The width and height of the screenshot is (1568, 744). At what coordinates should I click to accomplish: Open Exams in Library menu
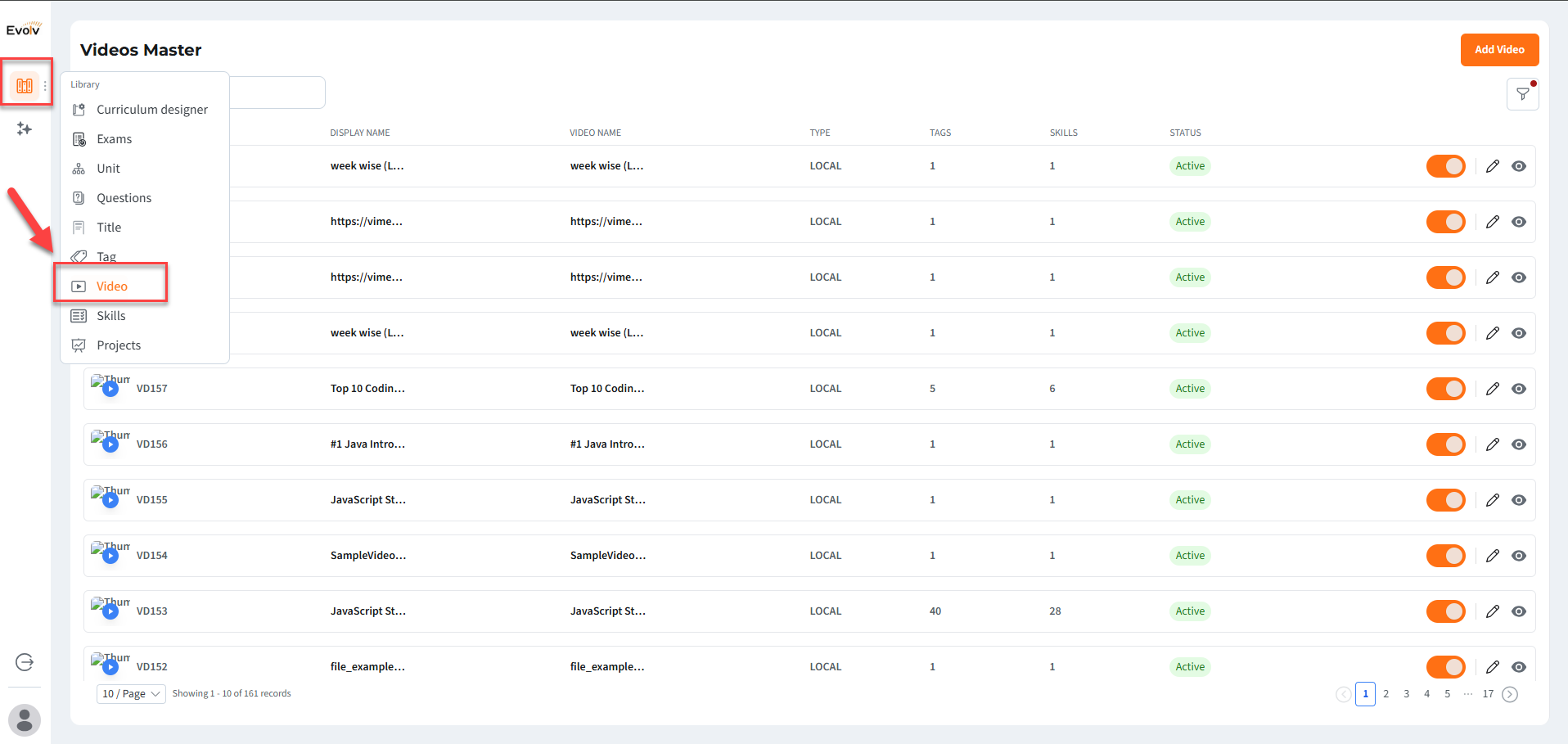[x=144, y=139]
